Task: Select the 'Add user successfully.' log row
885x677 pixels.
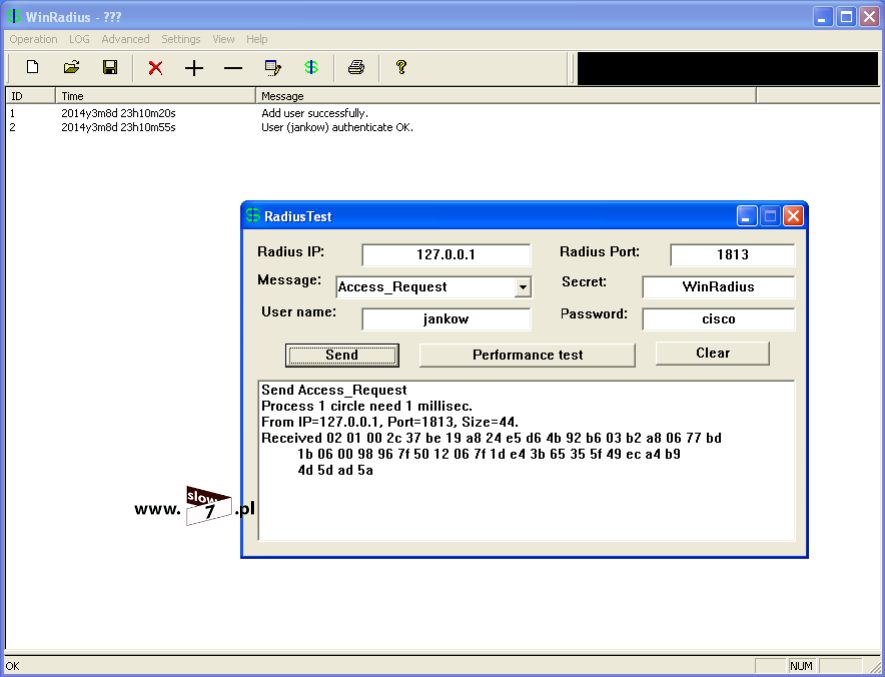Action: coord(314,113)
